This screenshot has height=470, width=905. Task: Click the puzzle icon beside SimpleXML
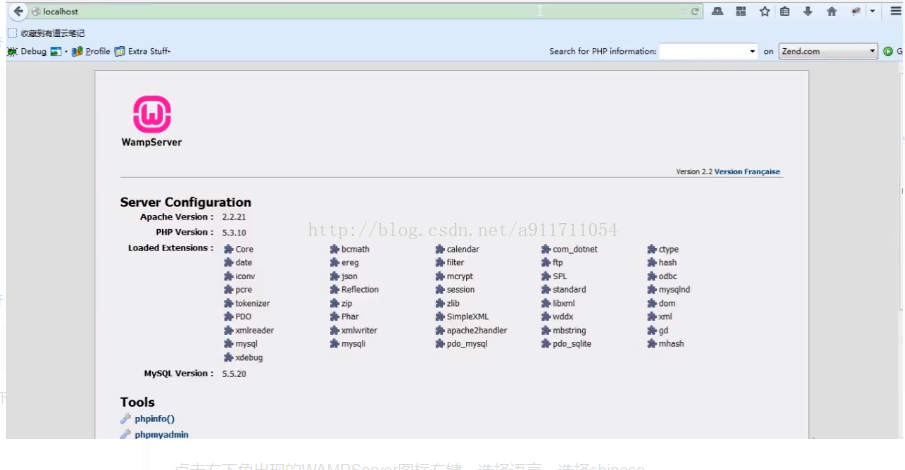point(440,316)
